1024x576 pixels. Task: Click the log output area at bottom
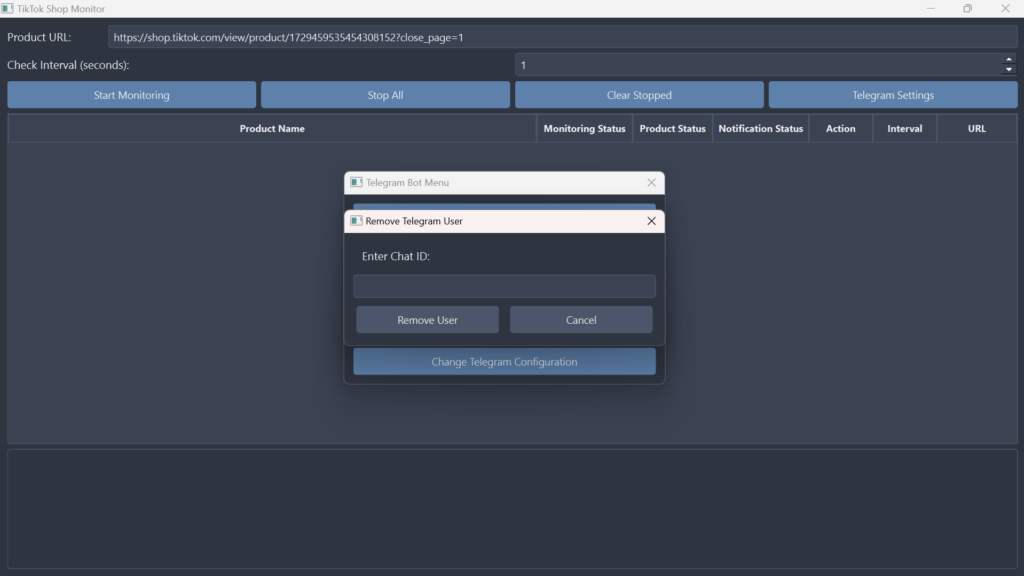point(512,509)
